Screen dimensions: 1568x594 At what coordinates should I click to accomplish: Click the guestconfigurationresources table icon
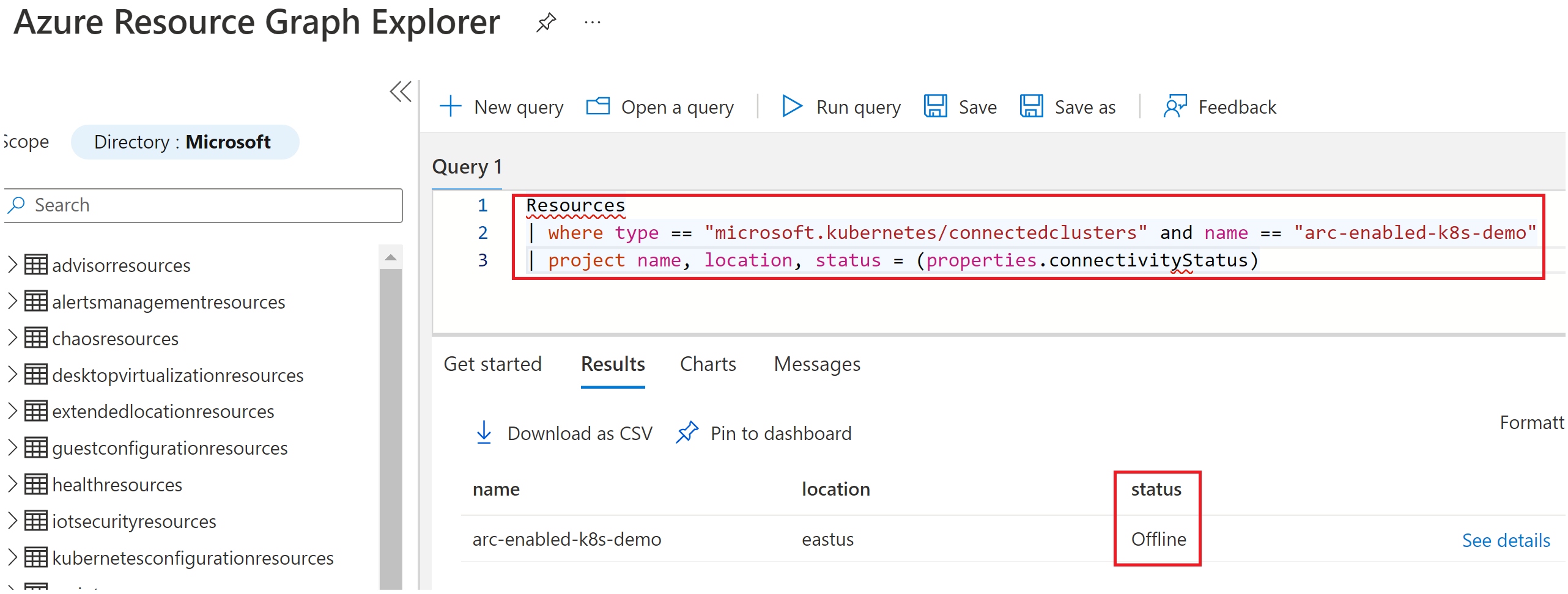pyautogui.click(x=36, y=447)
